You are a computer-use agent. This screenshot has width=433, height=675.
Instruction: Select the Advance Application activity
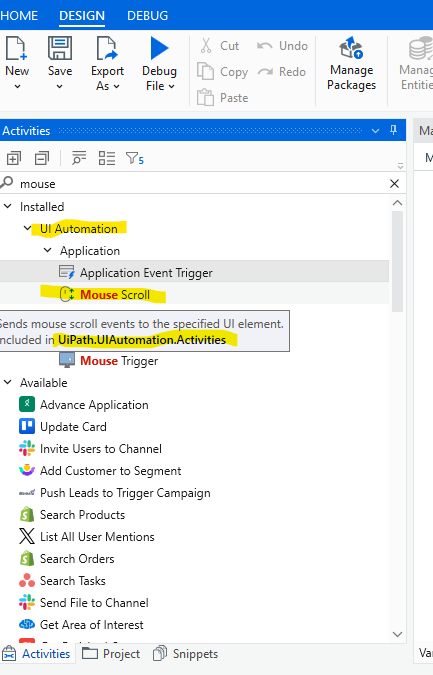click(x=94, y=405)
